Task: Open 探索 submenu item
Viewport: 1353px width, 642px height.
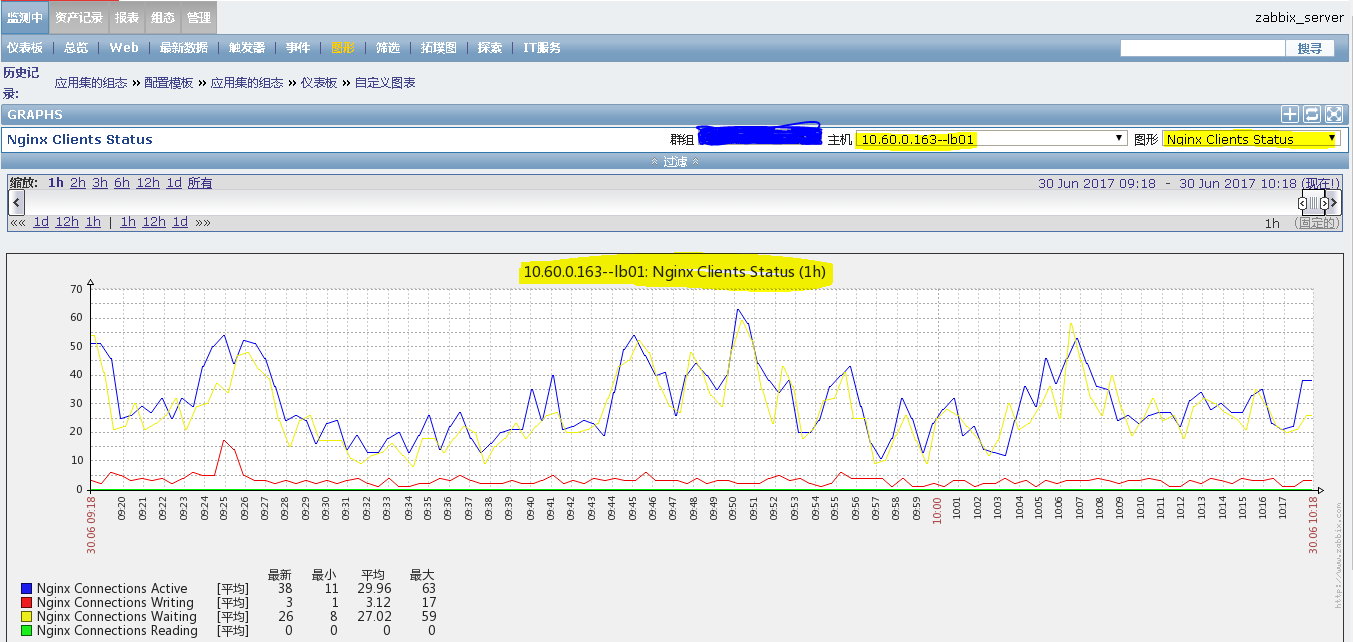Action: [490, 48]
